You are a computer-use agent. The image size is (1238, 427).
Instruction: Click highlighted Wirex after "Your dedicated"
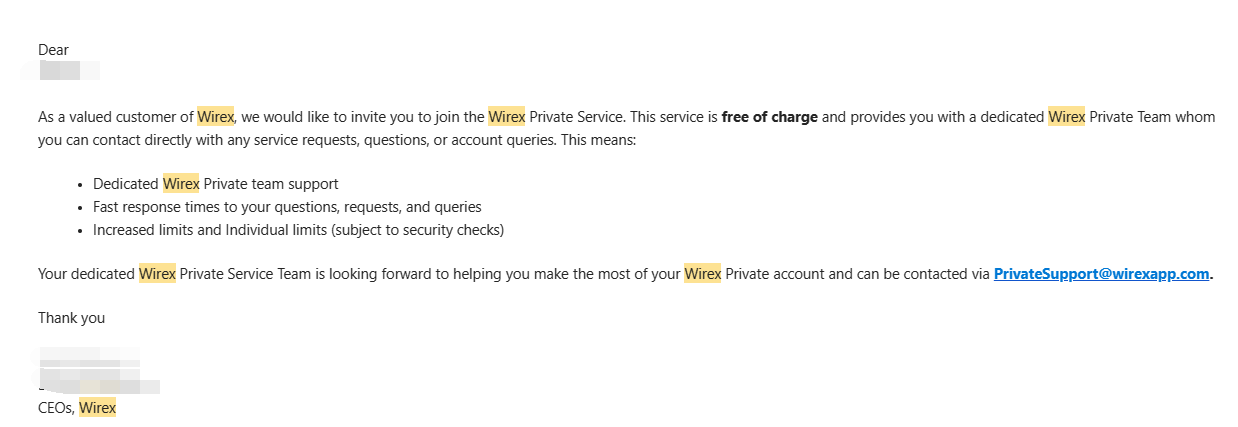[157, 274]
